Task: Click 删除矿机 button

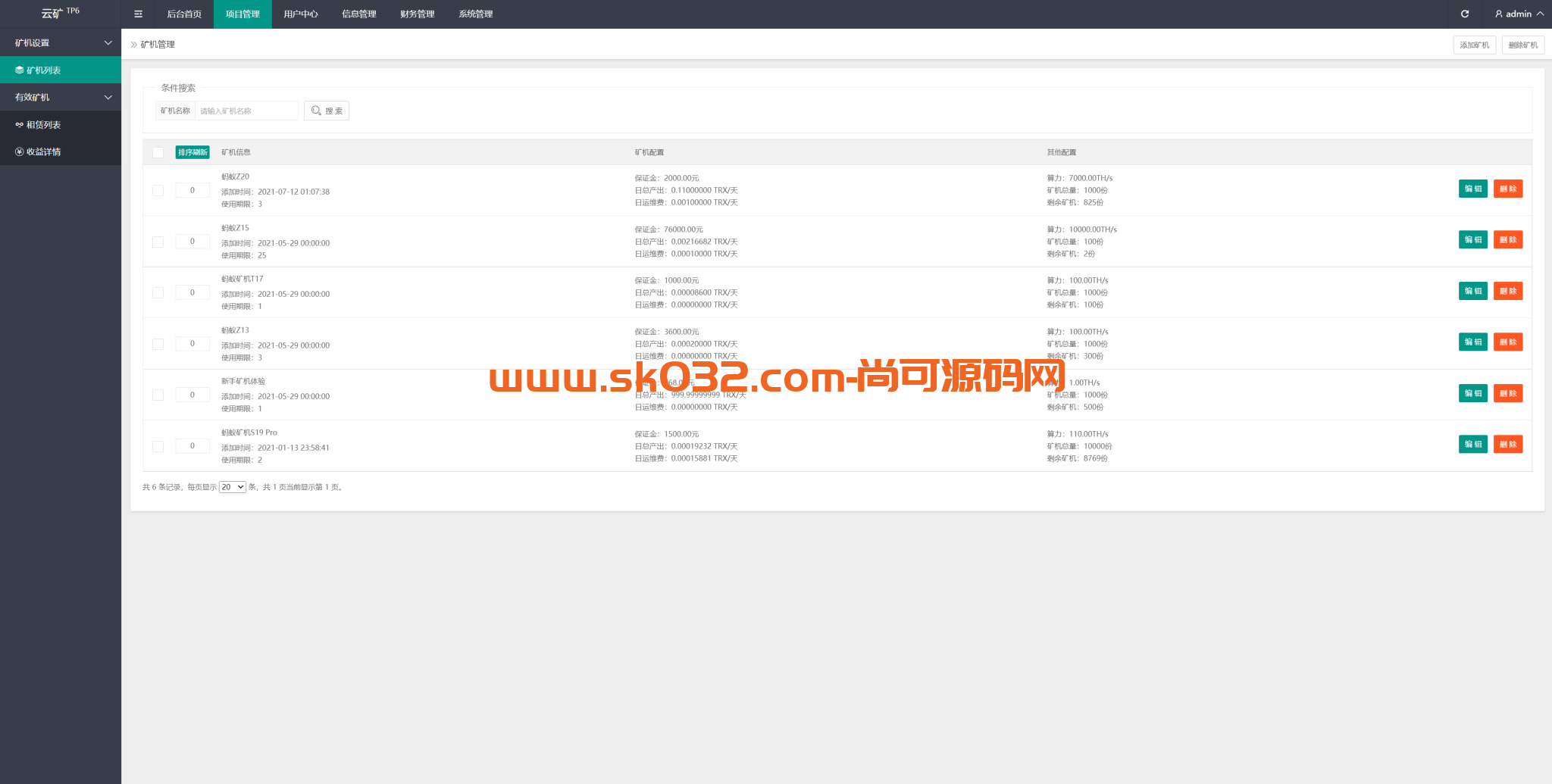Action: pos(1523,45)
